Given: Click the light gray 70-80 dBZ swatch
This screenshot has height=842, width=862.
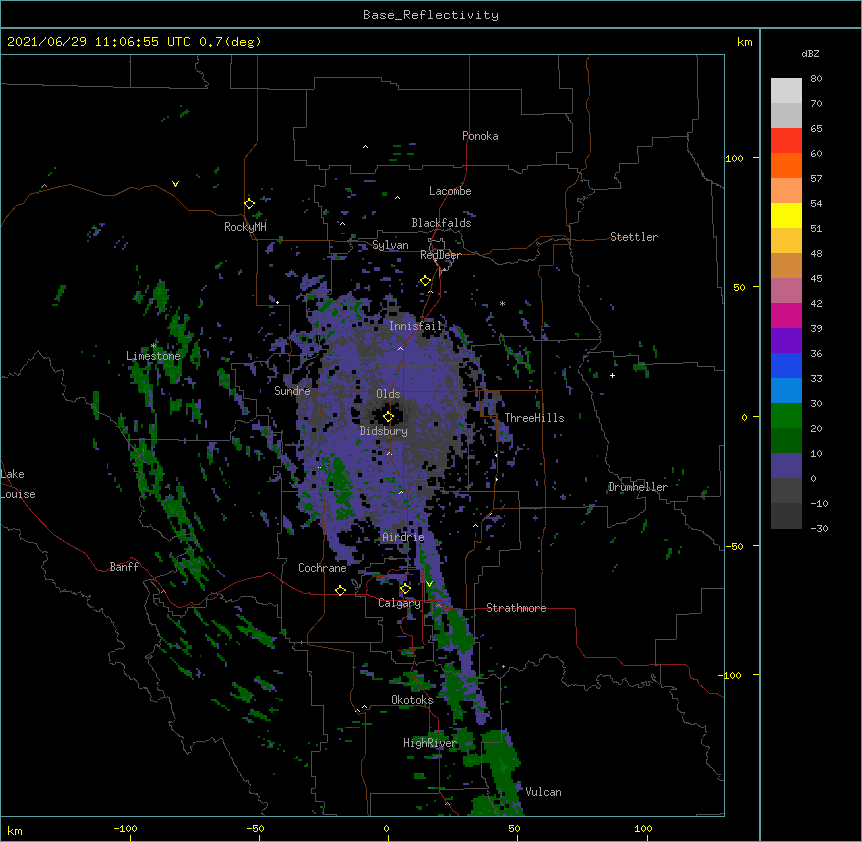Looking at the screenshot, I should coord(786,91).
